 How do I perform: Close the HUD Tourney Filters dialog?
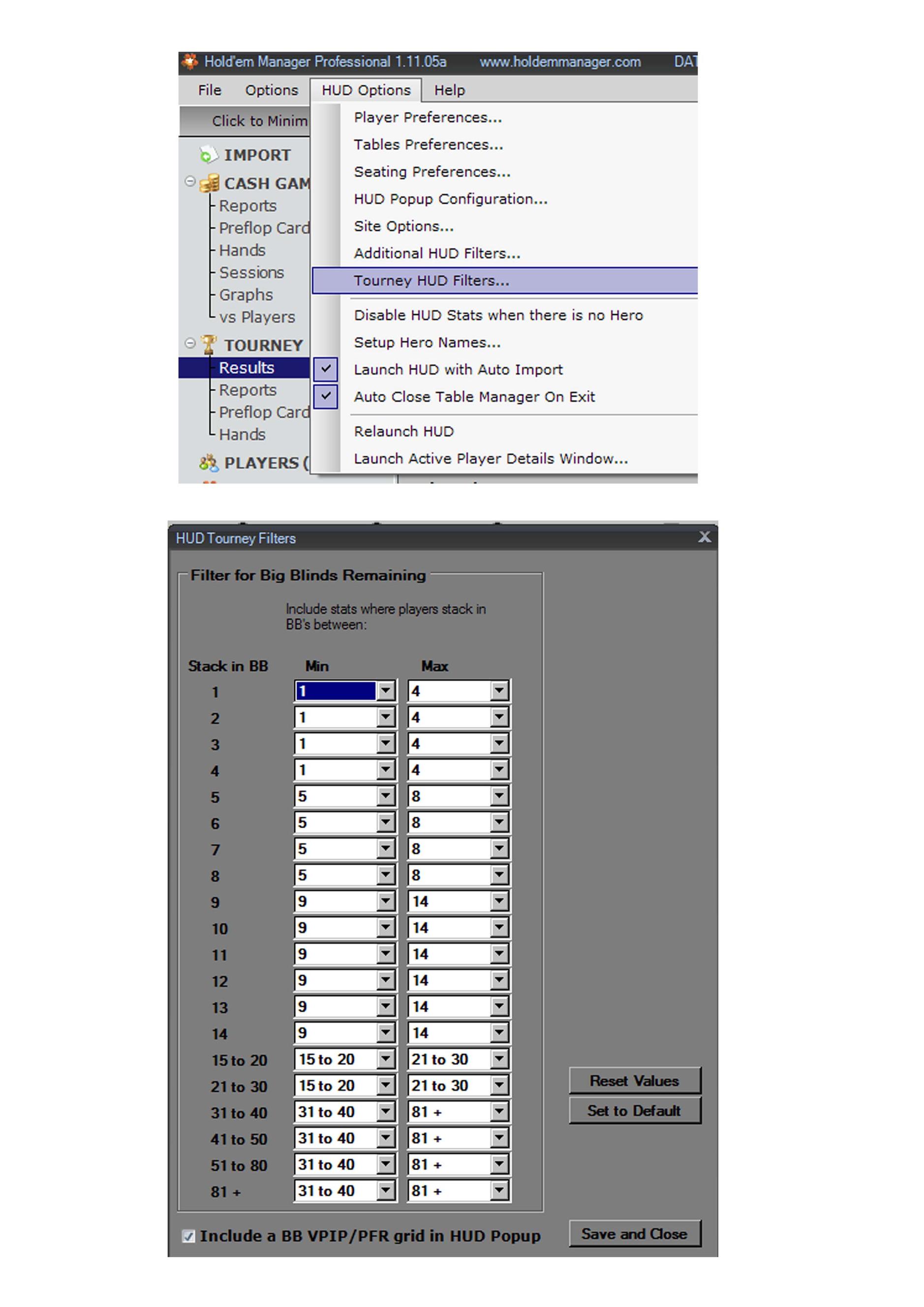point(704,537)
